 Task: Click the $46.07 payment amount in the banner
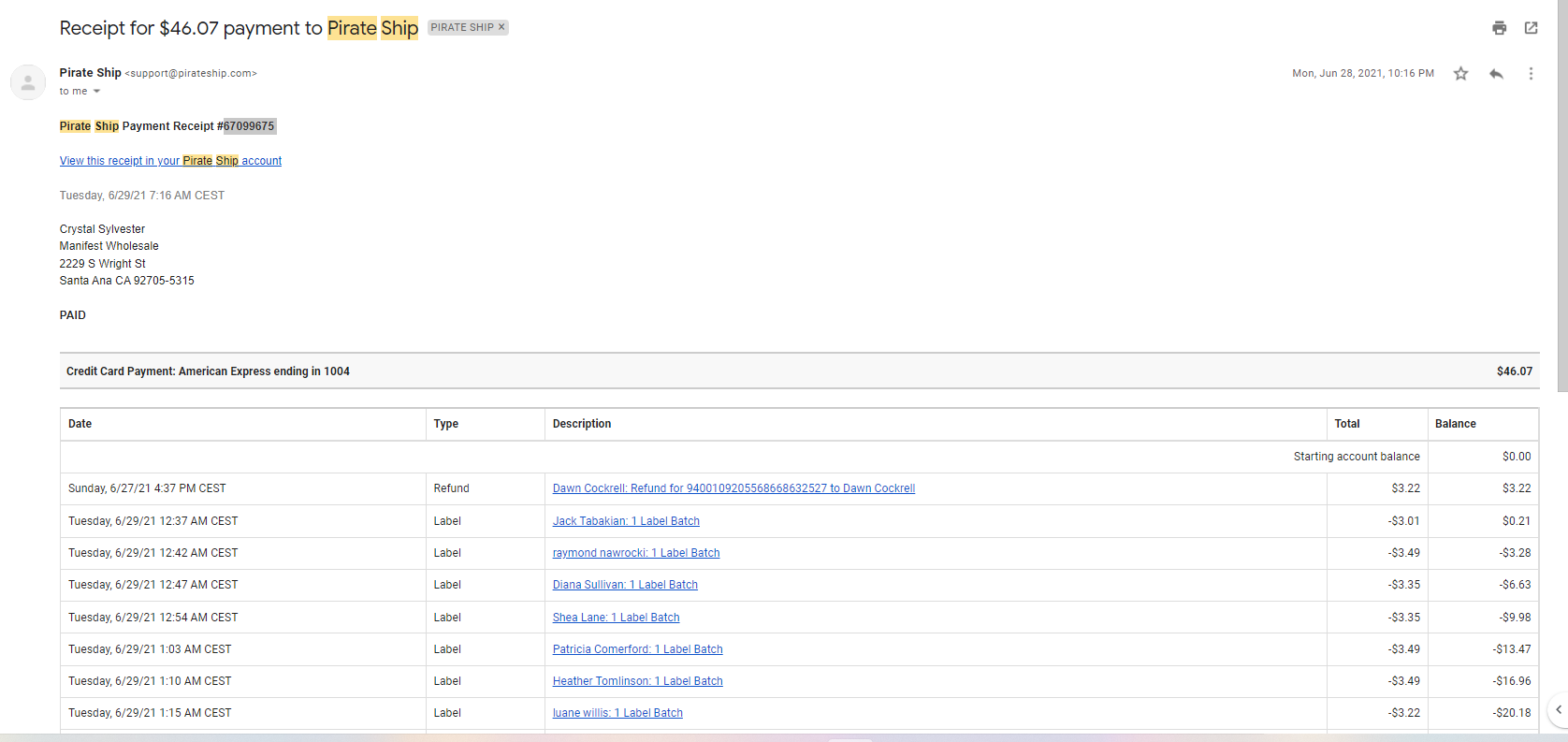coord(1515,371)
